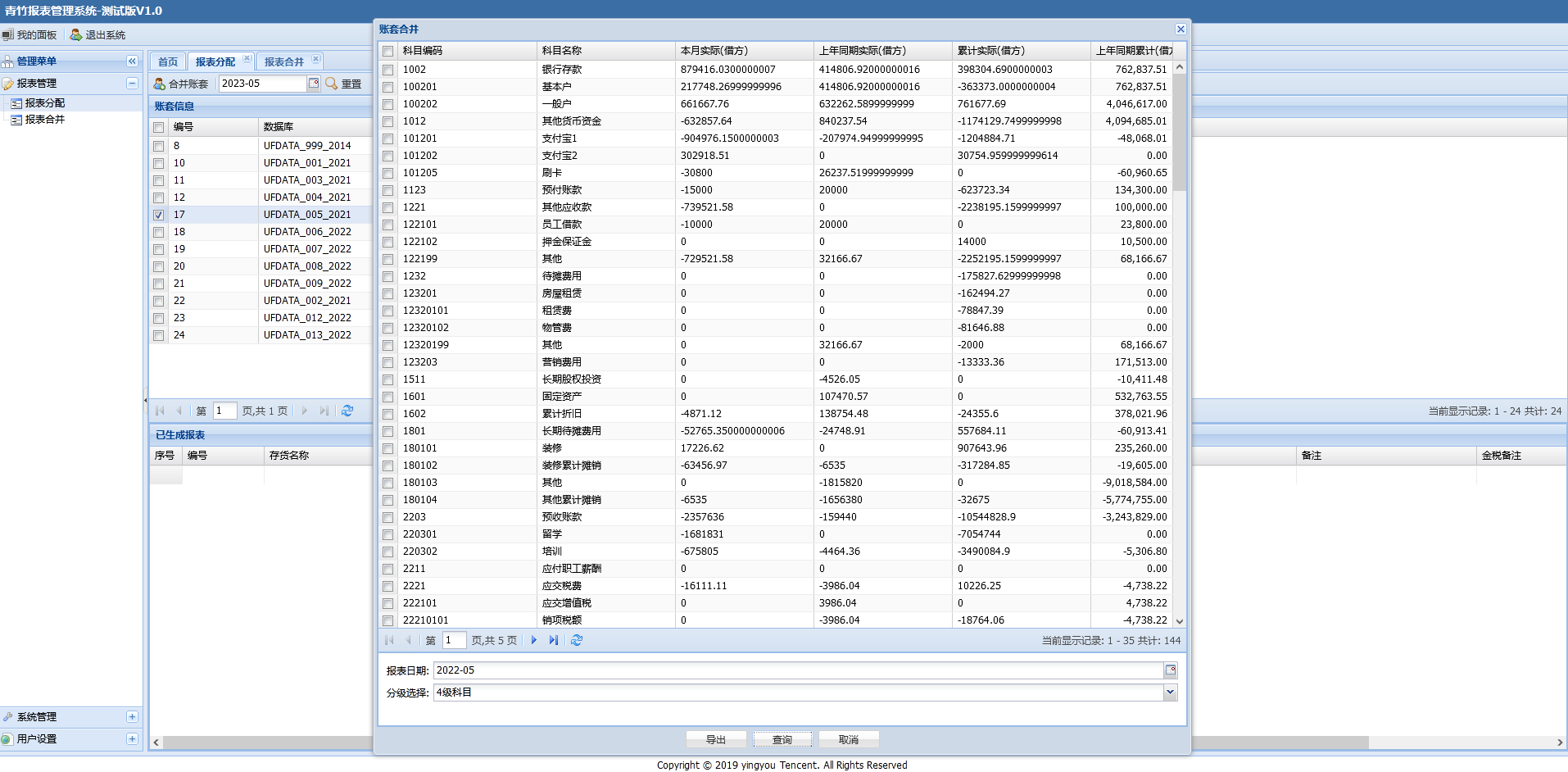
Task: Click the 合并账套 merge icon
Action: tap(159, 84)
